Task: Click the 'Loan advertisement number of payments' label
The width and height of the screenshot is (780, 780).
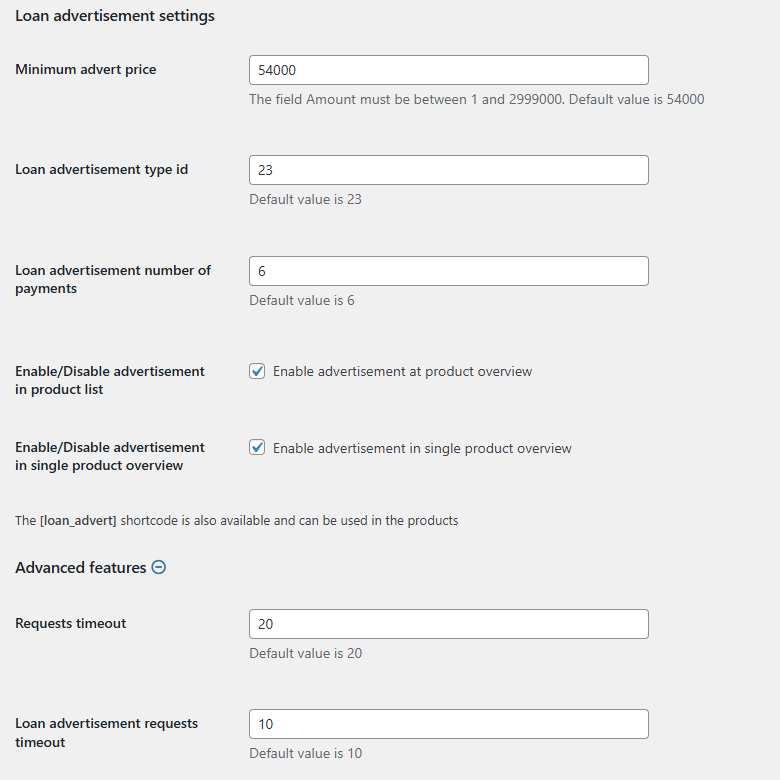Action: [x=113, y=279]
